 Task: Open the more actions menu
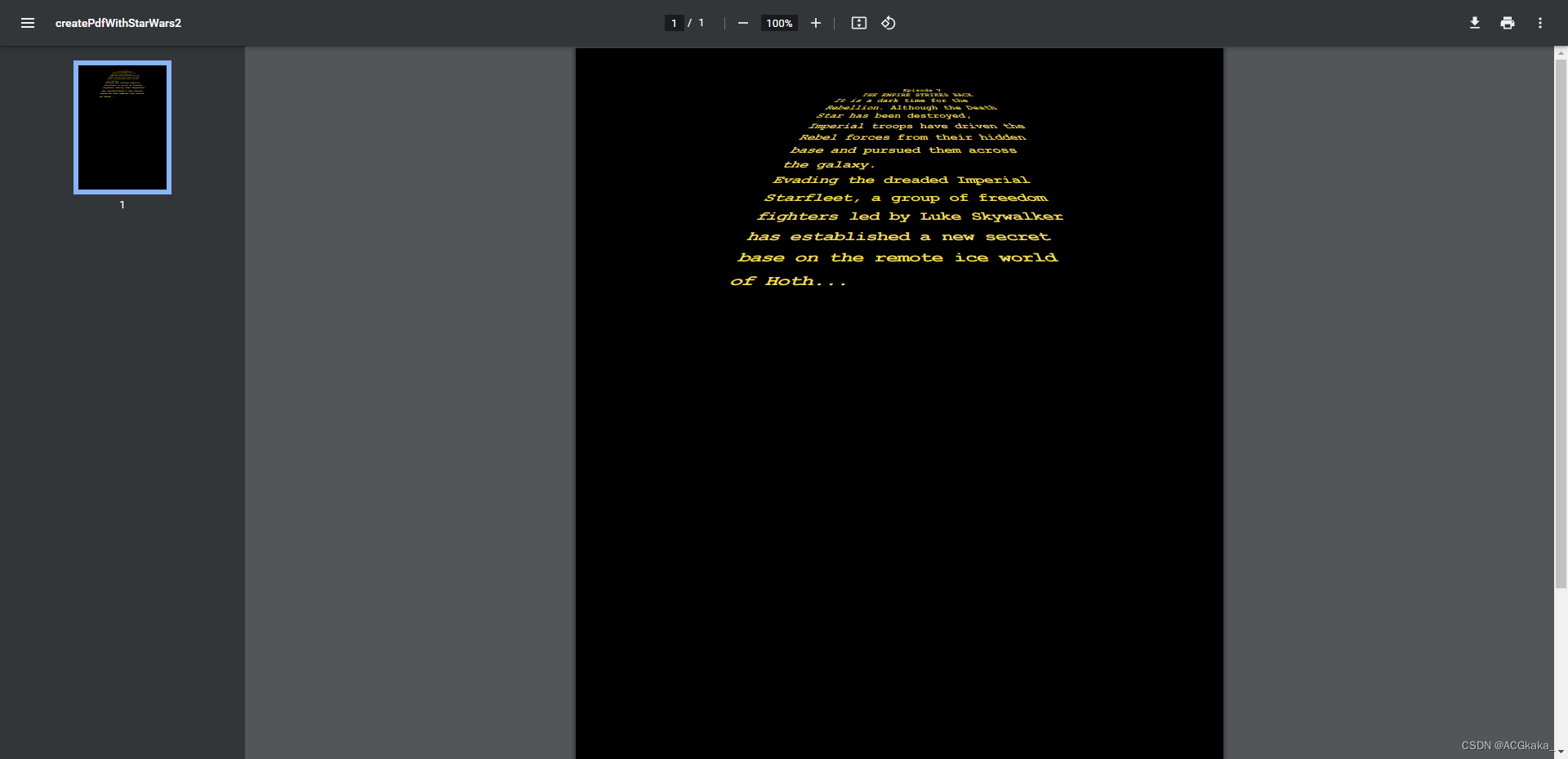1540,23
